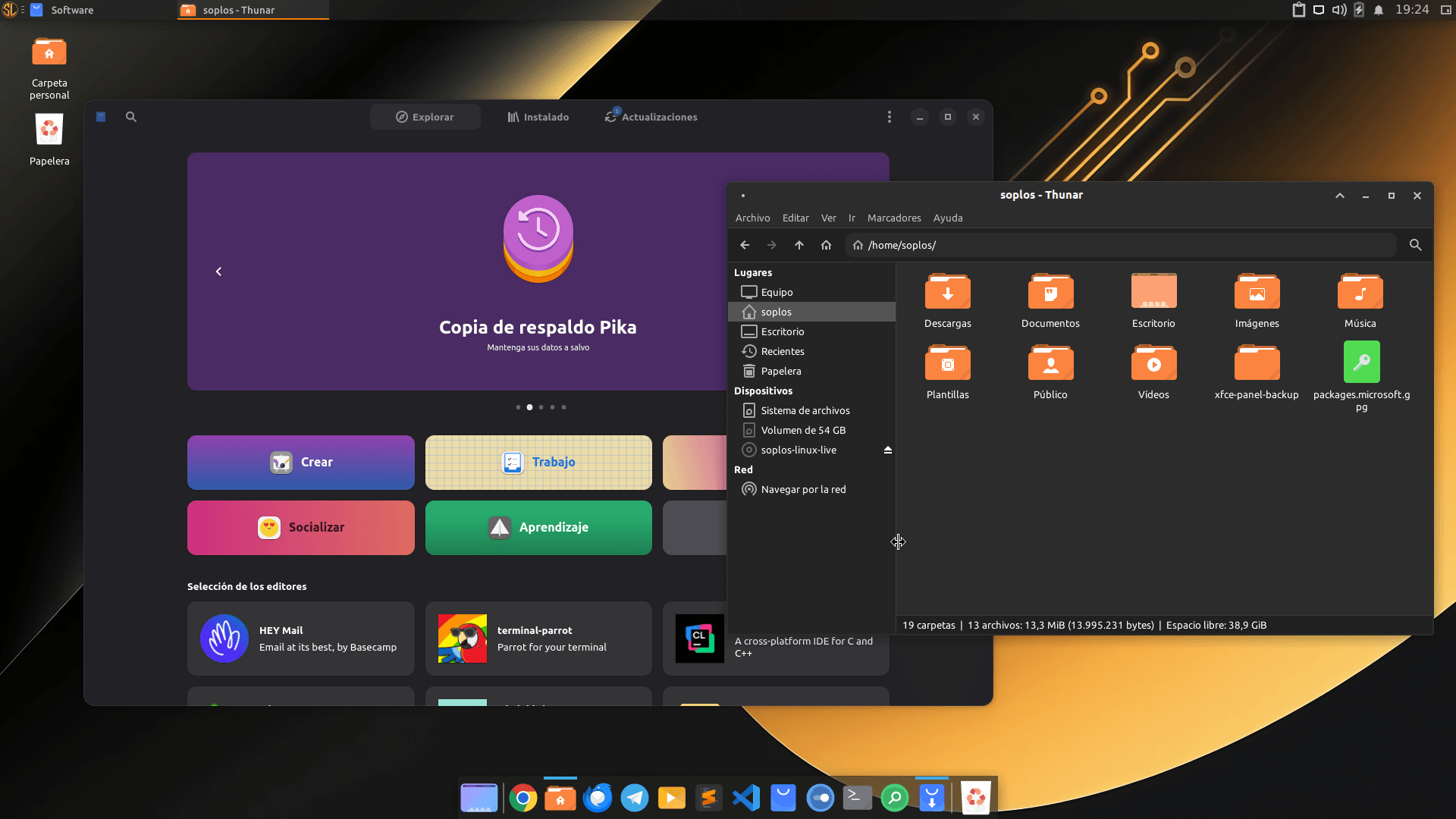
Task: Open the terminal-parrot app card
Action: tap(538, 639)
